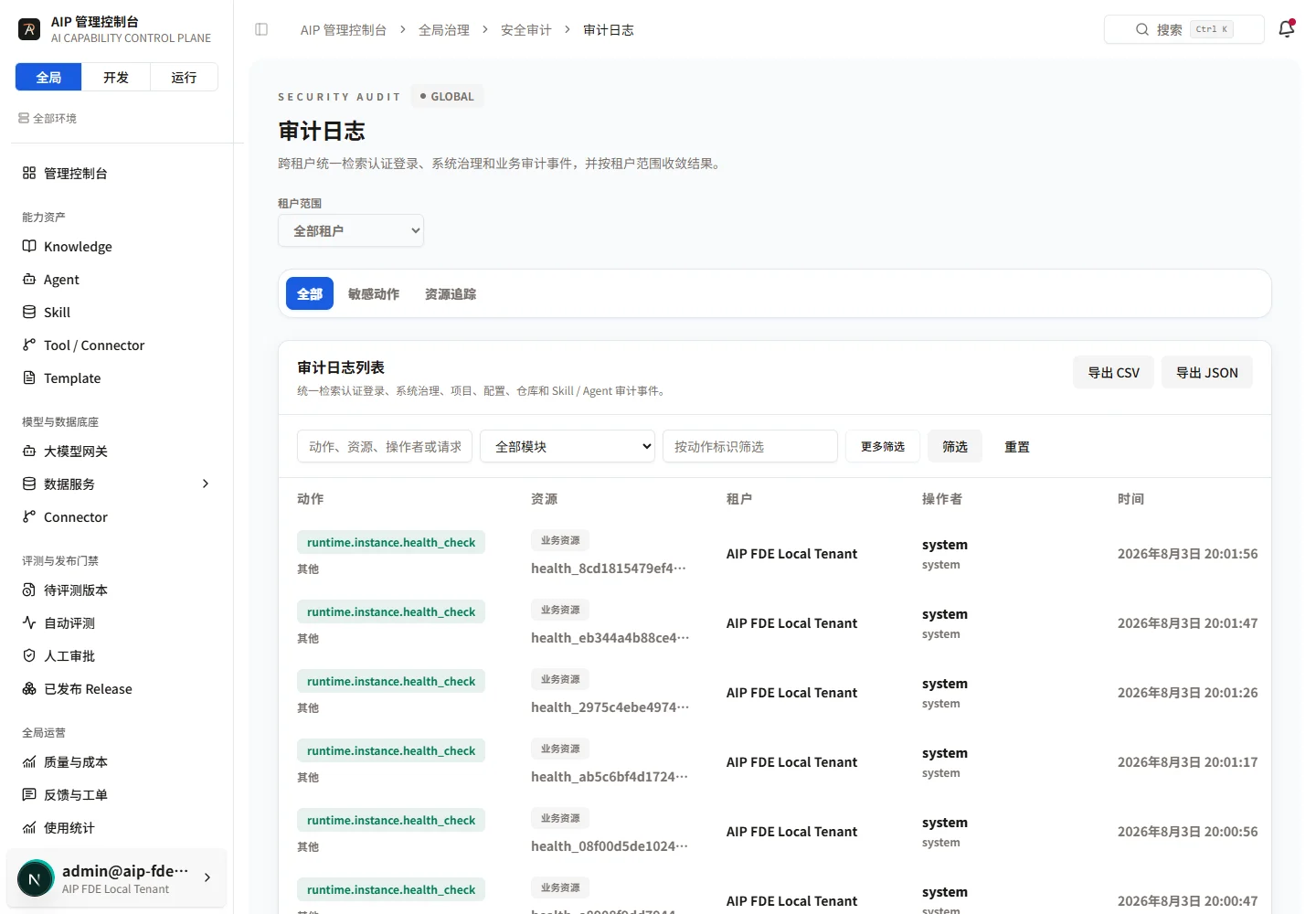The height and width of the screenshot is (914, 1316).
Task: Focus the 动作、资源、操作者或请求 search field
Action: pos(385,446)
